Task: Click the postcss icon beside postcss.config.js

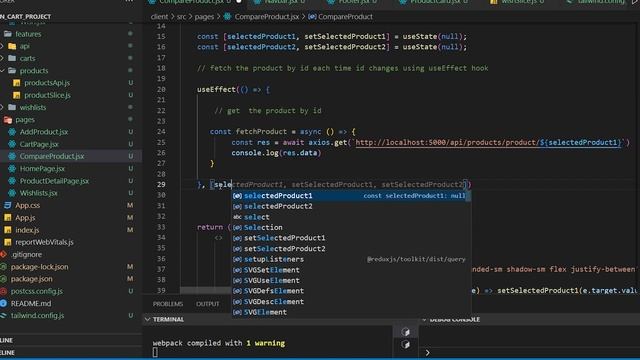Action: [4, 291]
